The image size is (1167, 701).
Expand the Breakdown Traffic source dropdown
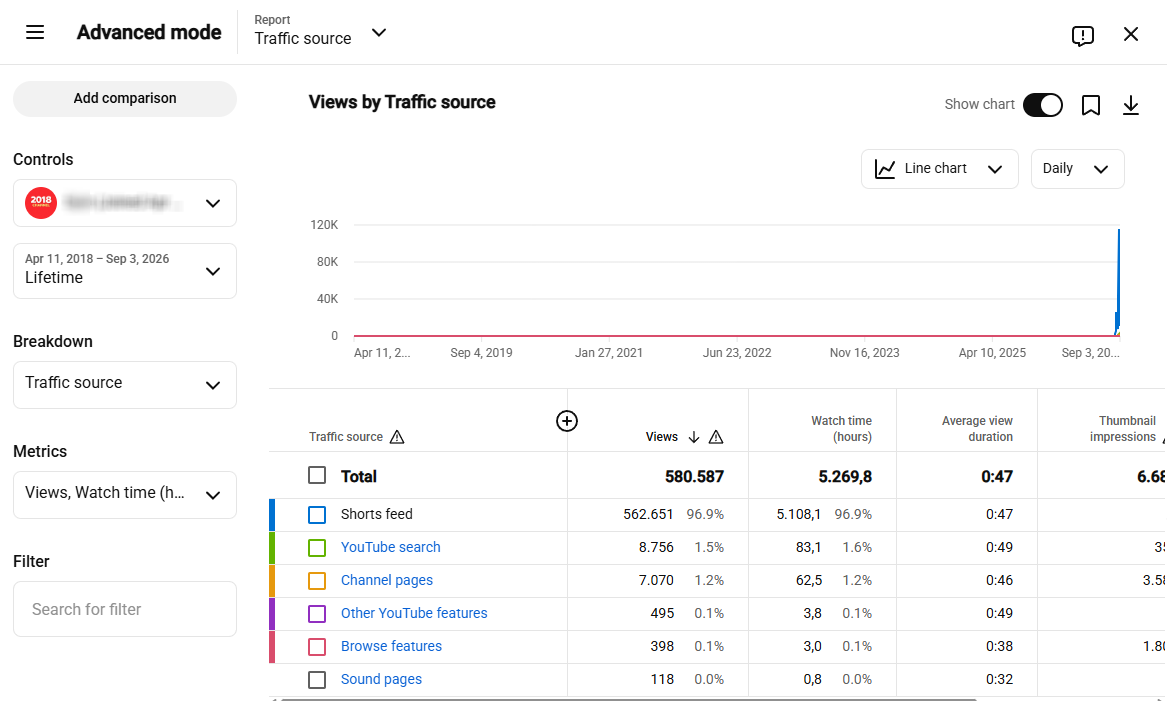(125, 385)
